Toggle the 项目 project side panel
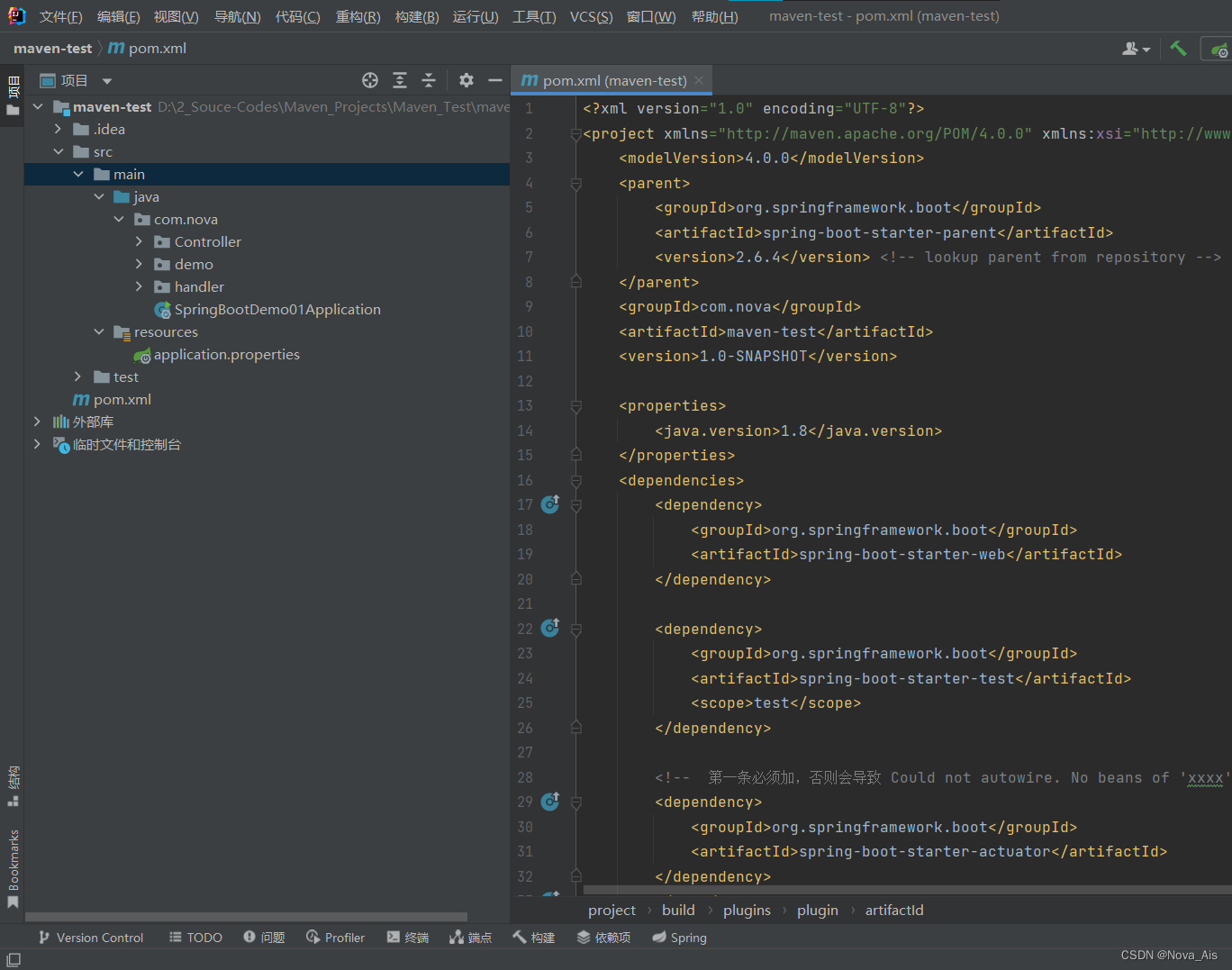Image resolution: width=1232 pixels, height=970 pixels. 13,95
